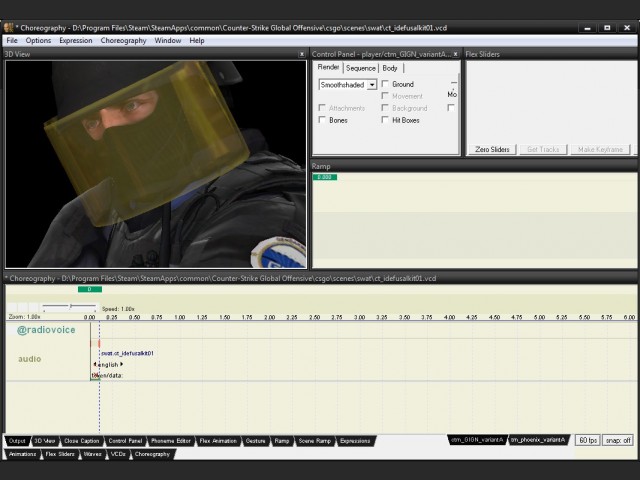This screenshot has width=640, height=480.
Task: Open the Expression menu
Action: click(76, 40)
